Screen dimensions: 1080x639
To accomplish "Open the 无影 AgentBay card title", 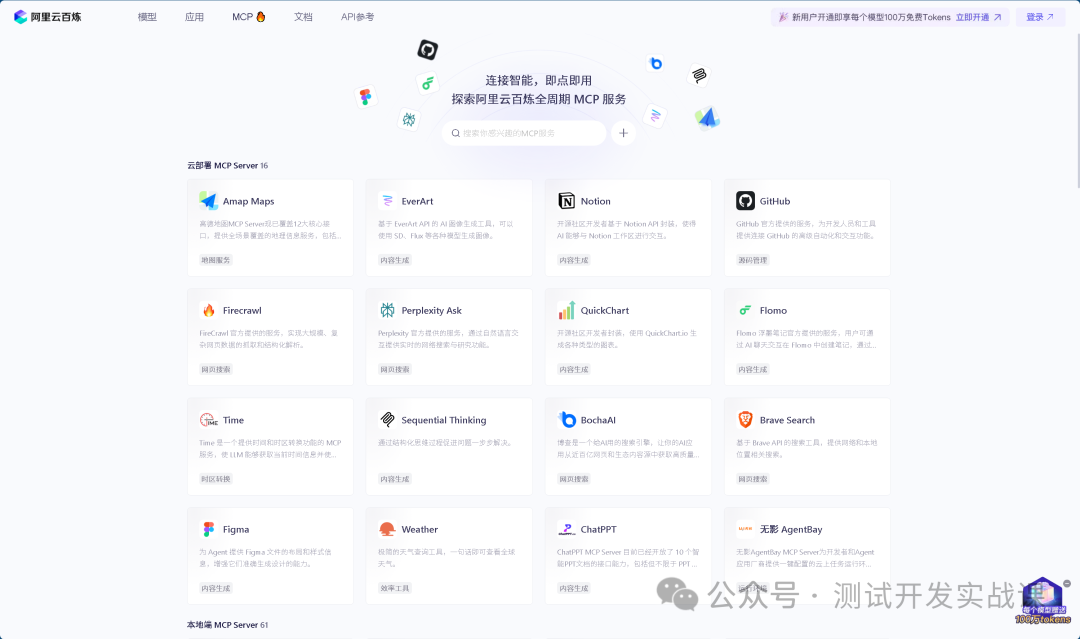I will (x=791, y=530).
